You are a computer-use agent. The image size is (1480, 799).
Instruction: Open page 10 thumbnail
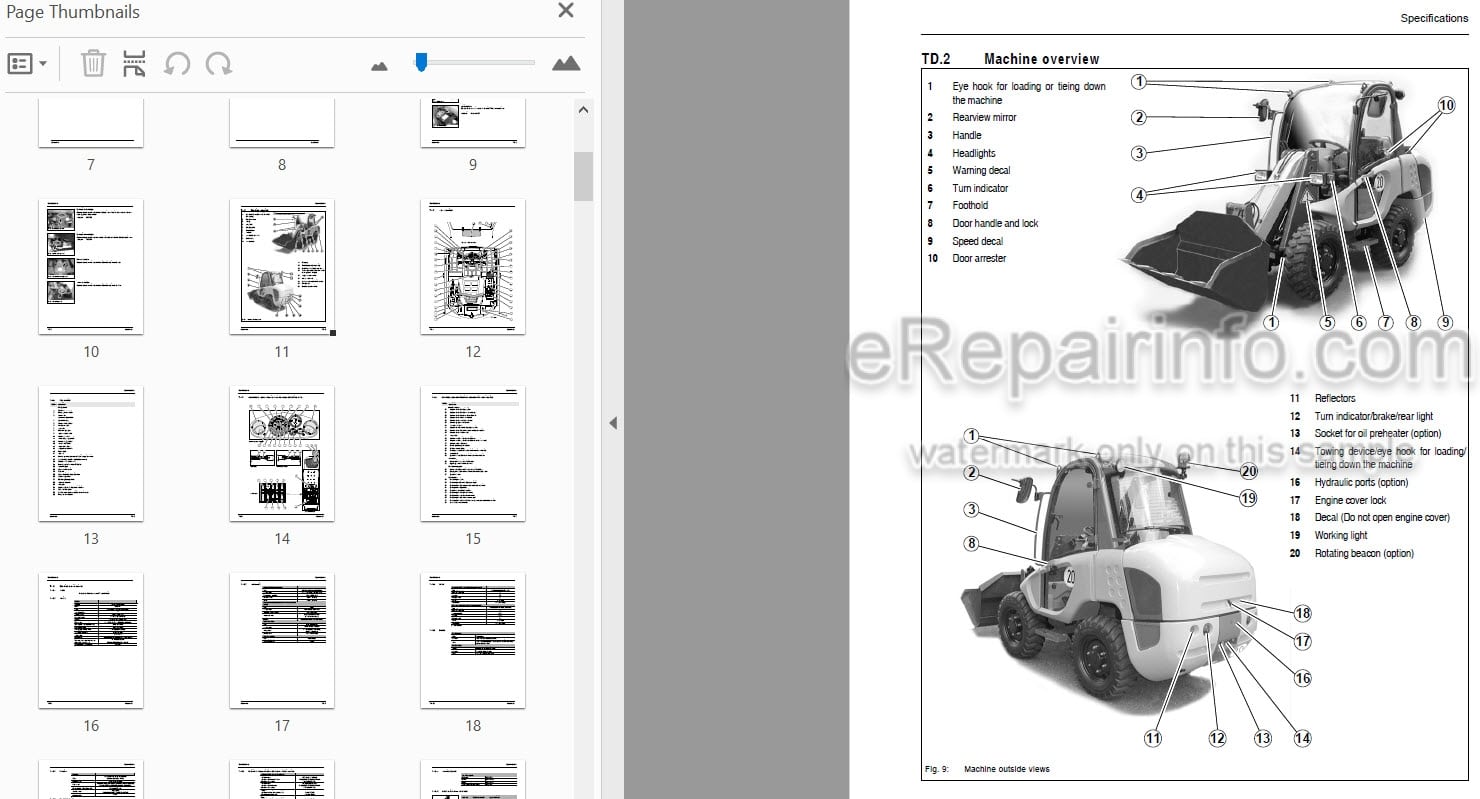coord(91,266)
